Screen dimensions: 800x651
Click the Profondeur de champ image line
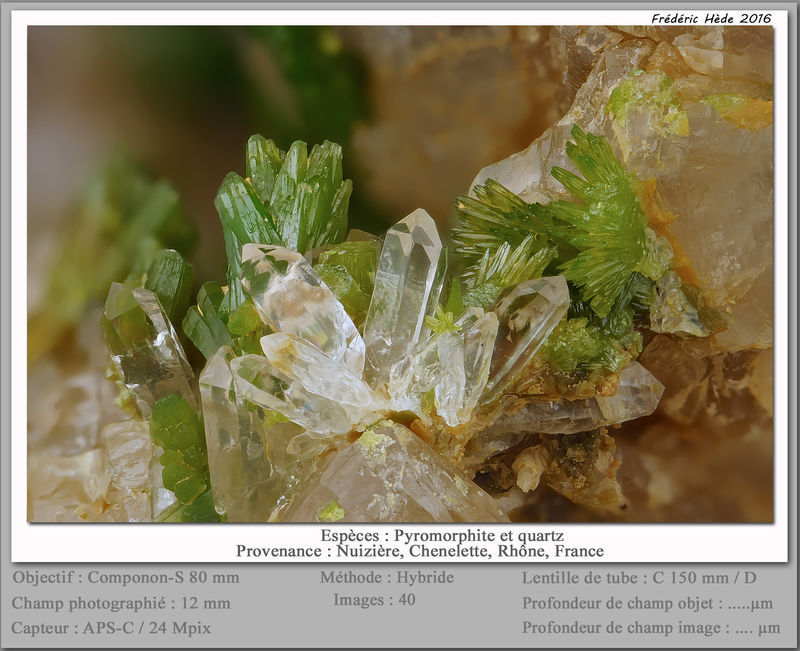tap(651, 628)
